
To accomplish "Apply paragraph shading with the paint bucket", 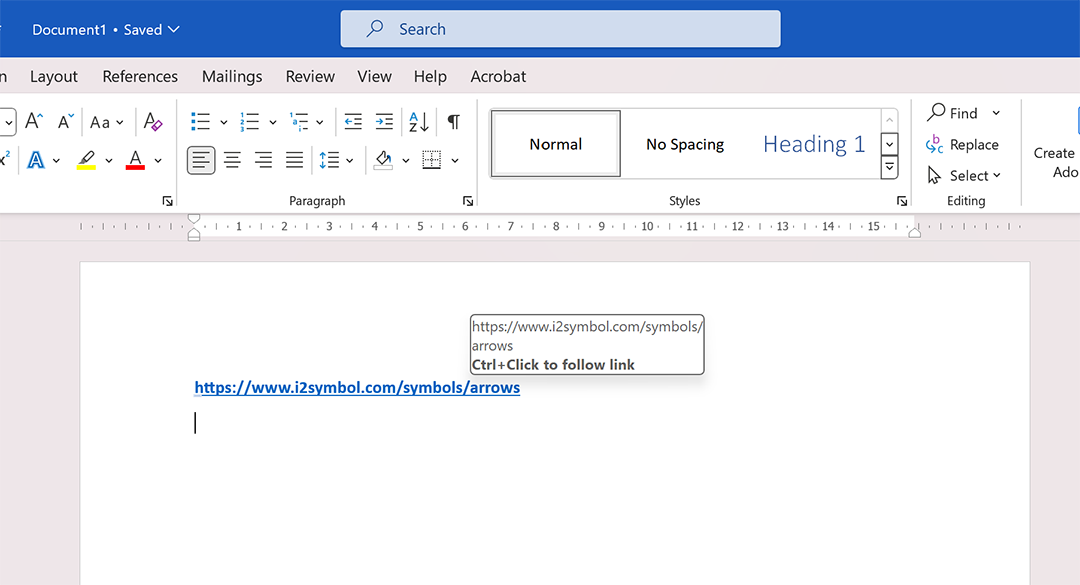I will 384,161.
